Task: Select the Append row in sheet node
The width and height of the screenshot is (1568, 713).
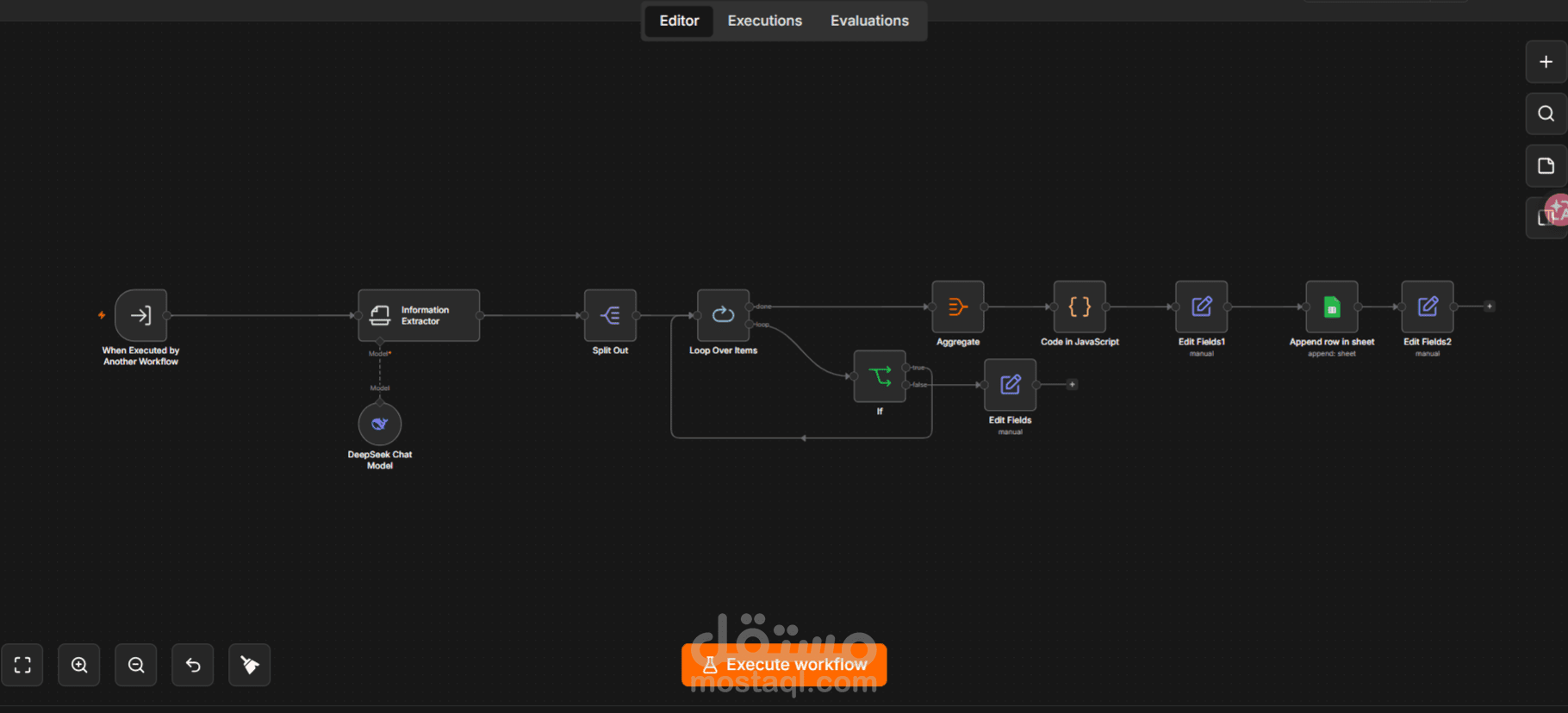Action: pos(1332,307)
